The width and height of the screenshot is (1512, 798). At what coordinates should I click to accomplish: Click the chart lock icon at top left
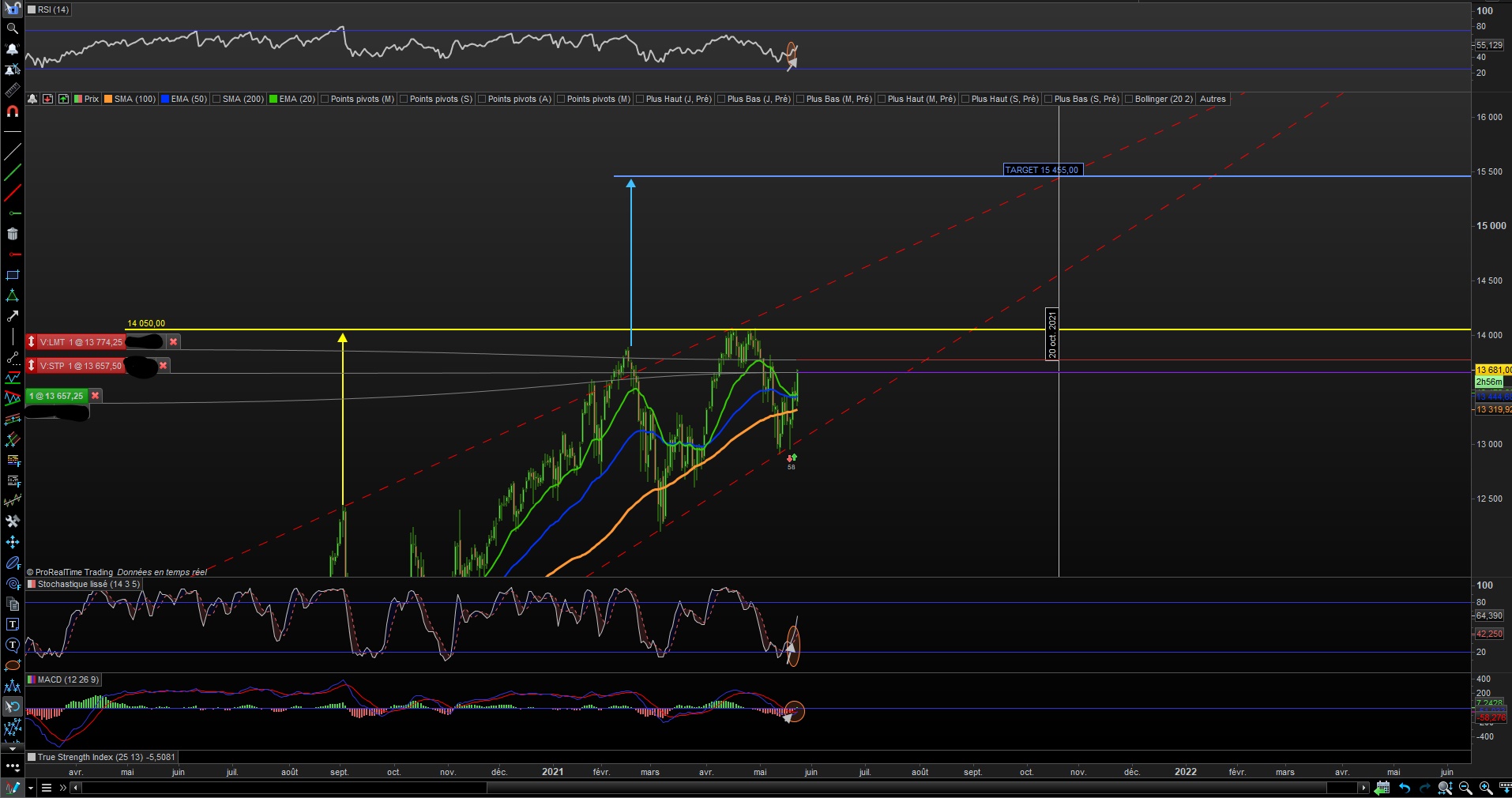(x=12, y=8)
